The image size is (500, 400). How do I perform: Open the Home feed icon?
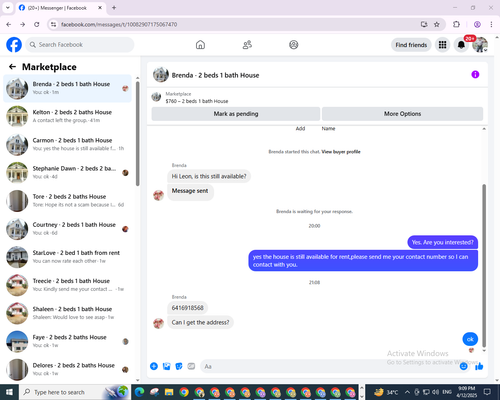pyautogui.click(x=200, y=45)
